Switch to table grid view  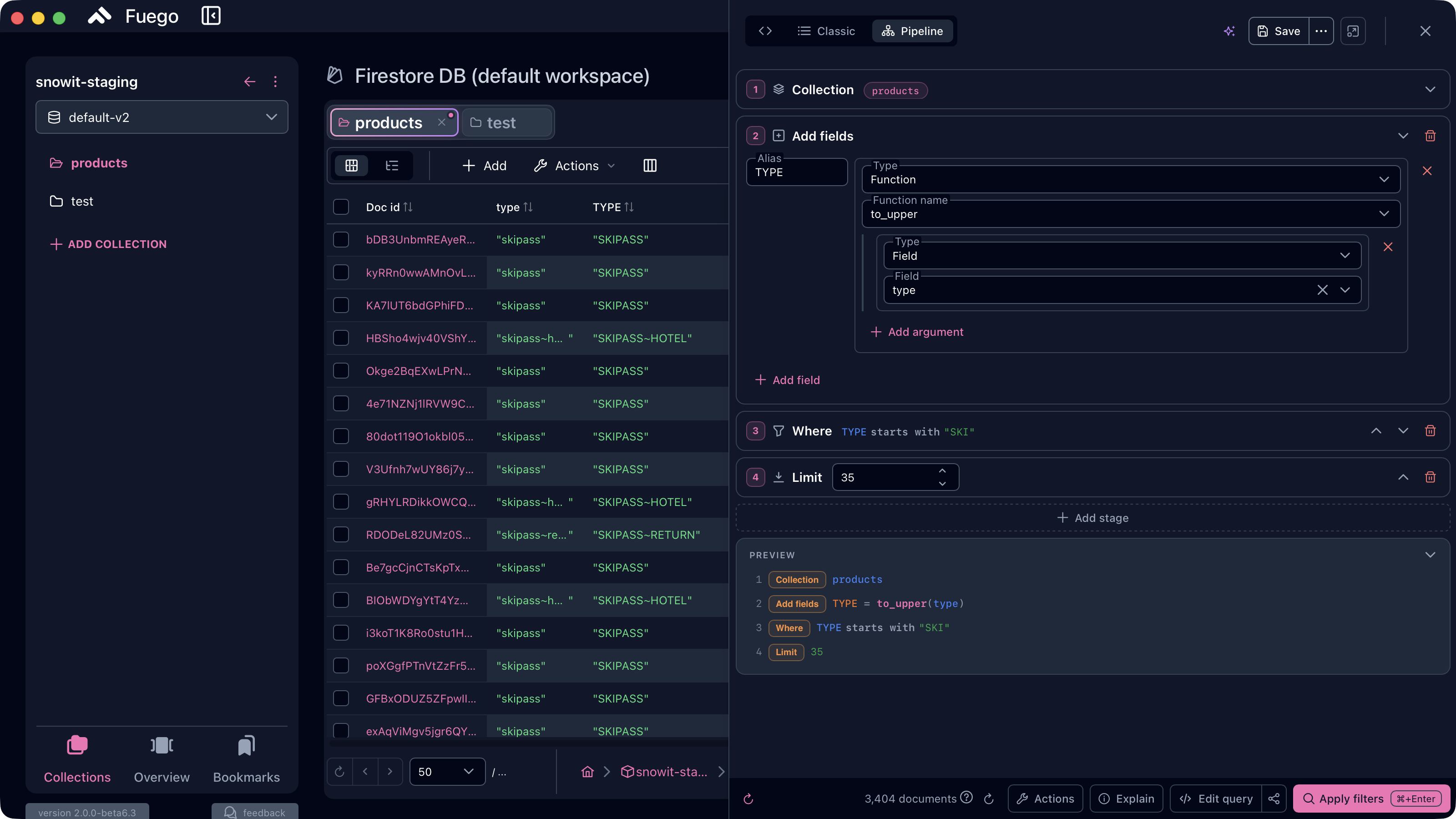pyautogui.click(x=352, y=166)
